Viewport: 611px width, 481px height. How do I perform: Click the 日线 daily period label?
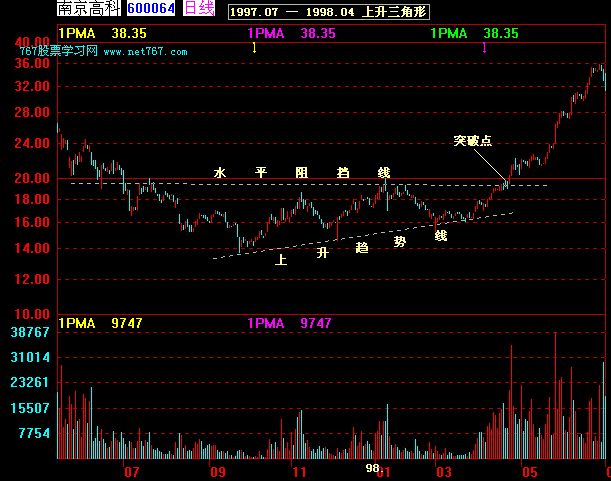coord(199,8)
